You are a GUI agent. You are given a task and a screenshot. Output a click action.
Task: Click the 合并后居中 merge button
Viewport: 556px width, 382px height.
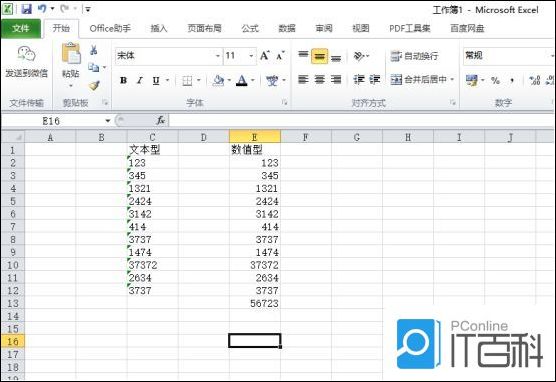[418, 79]
